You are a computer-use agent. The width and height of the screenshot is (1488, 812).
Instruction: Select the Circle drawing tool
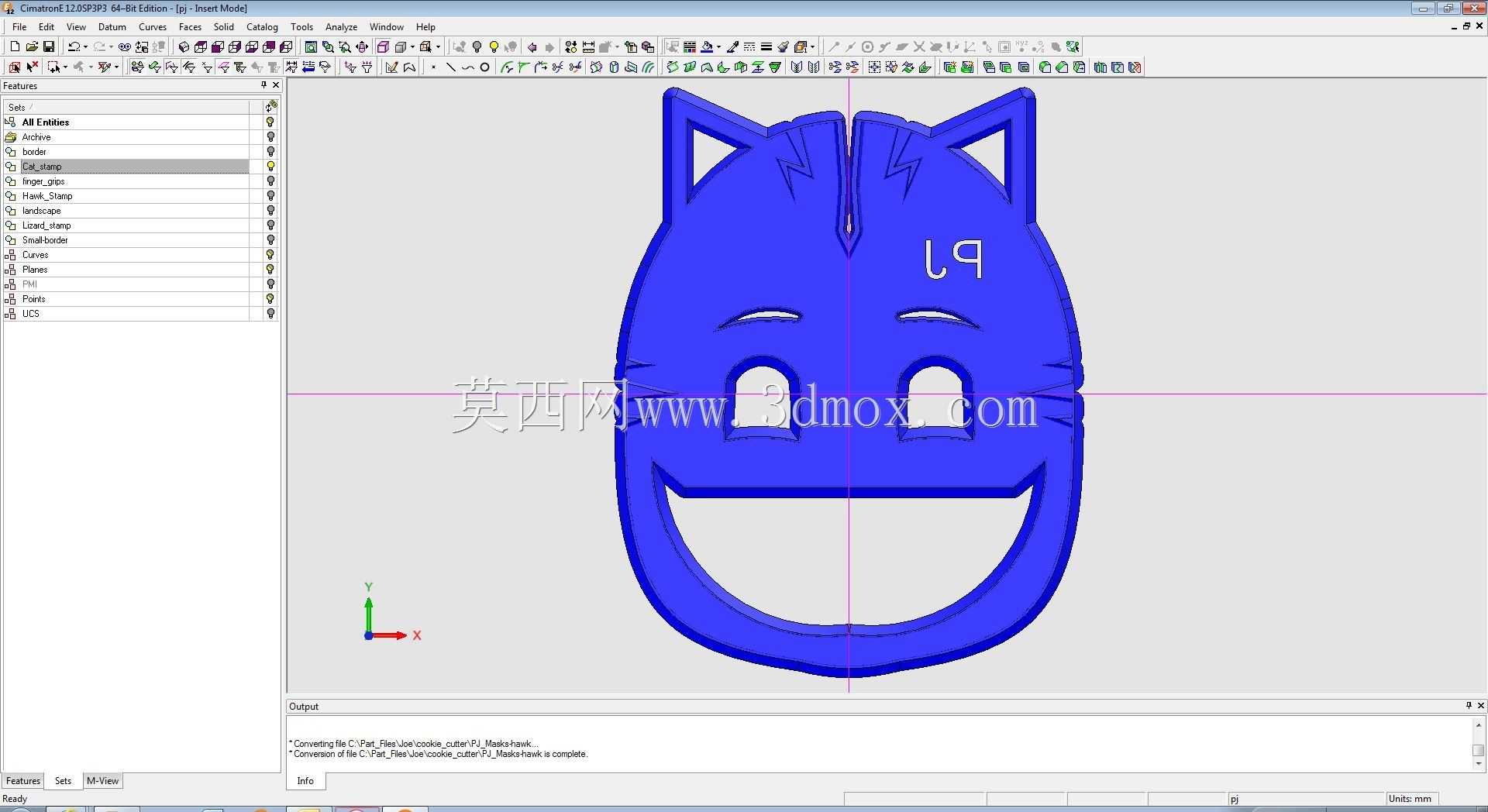click(484, 67)
